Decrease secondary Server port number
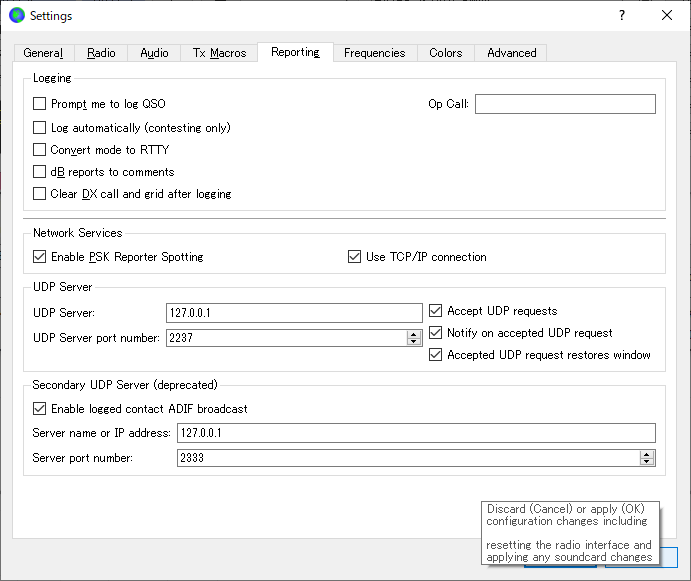Viewport: 691px width, 581px height. [x=646, y=462]
